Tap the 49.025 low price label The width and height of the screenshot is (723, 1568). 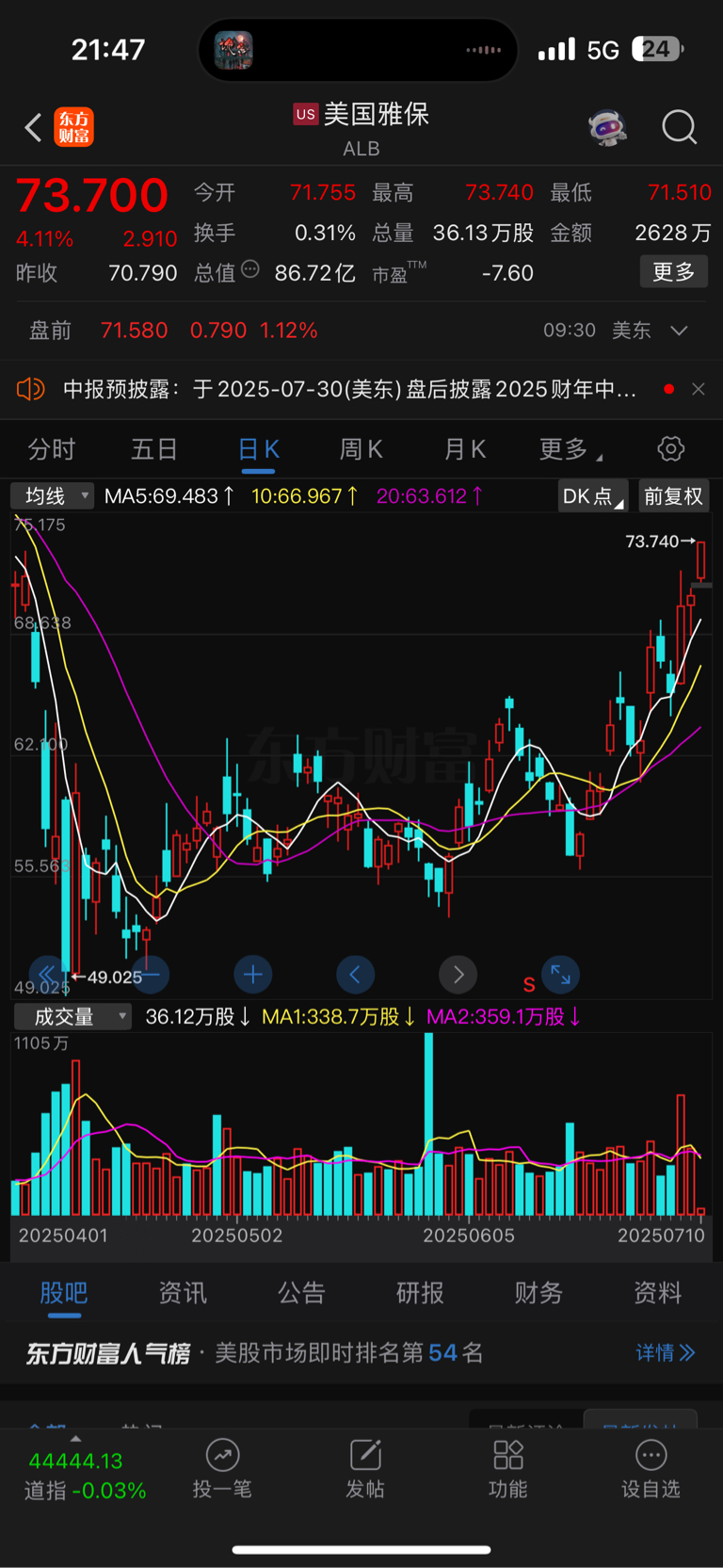114,978
